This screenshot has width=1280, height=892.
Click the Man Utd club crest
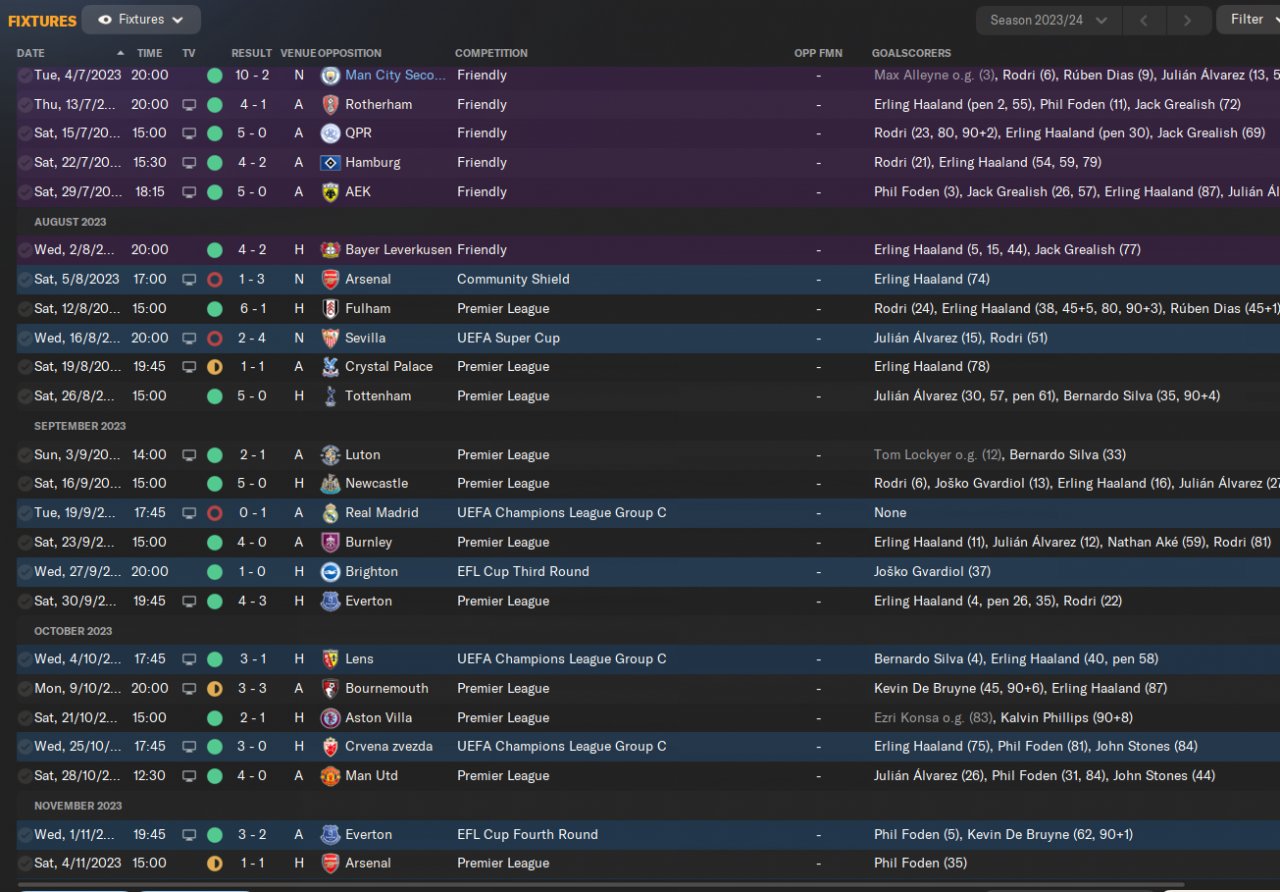pos(330,776)
